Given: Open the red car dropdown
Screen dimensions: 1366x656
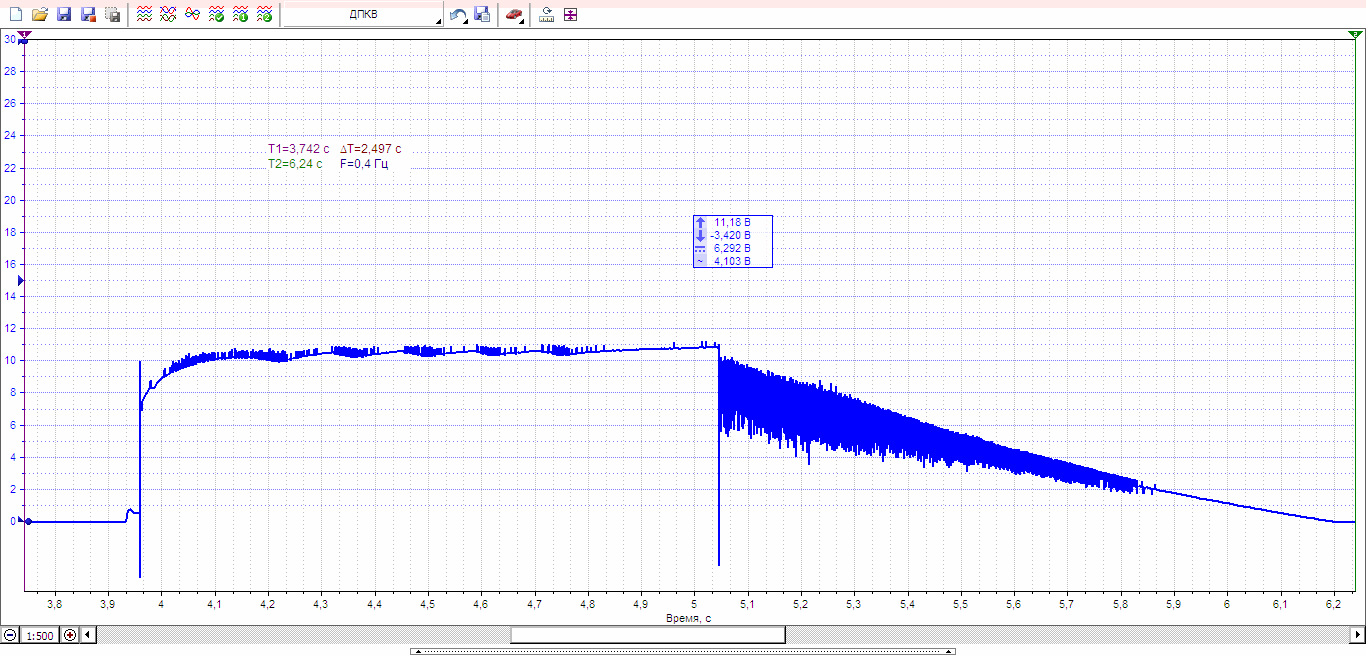Looking at the screenshot, I should coord(514,15).
